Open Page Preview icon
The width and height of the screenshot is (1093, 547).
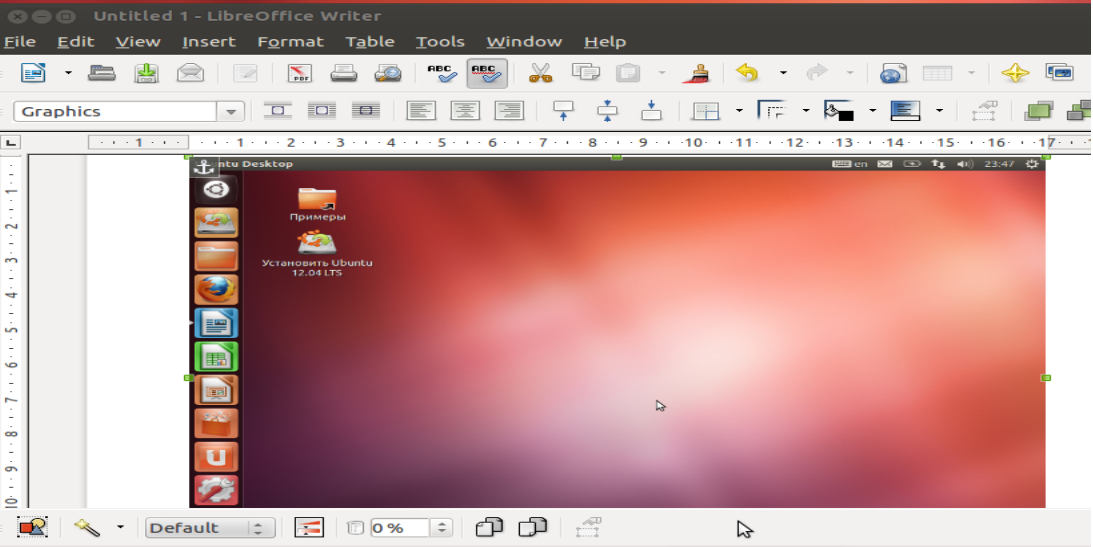(x=388, y=72)
